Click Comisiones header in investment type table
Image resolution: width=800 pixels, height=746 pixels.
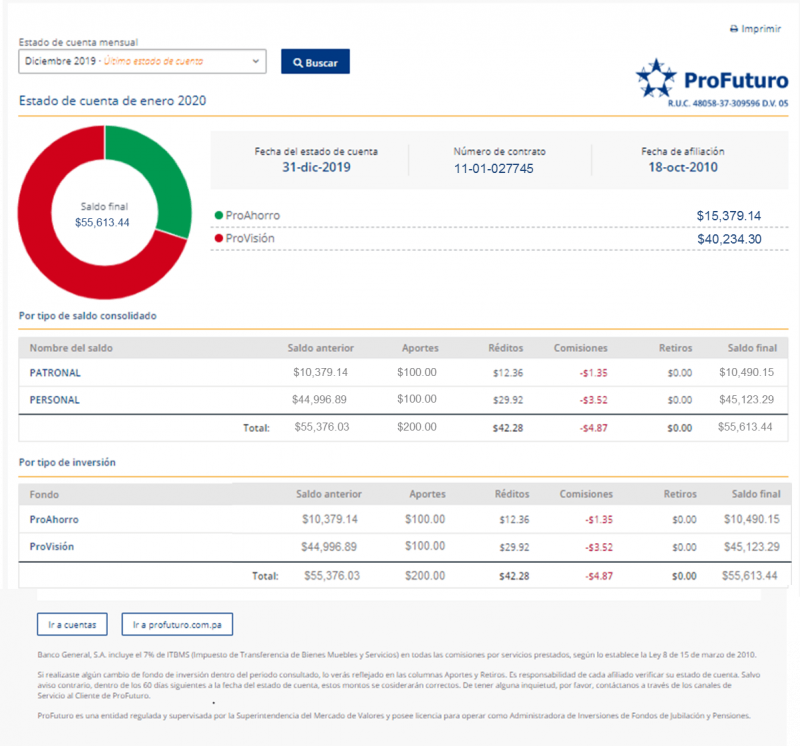click(x=585, y=494)
